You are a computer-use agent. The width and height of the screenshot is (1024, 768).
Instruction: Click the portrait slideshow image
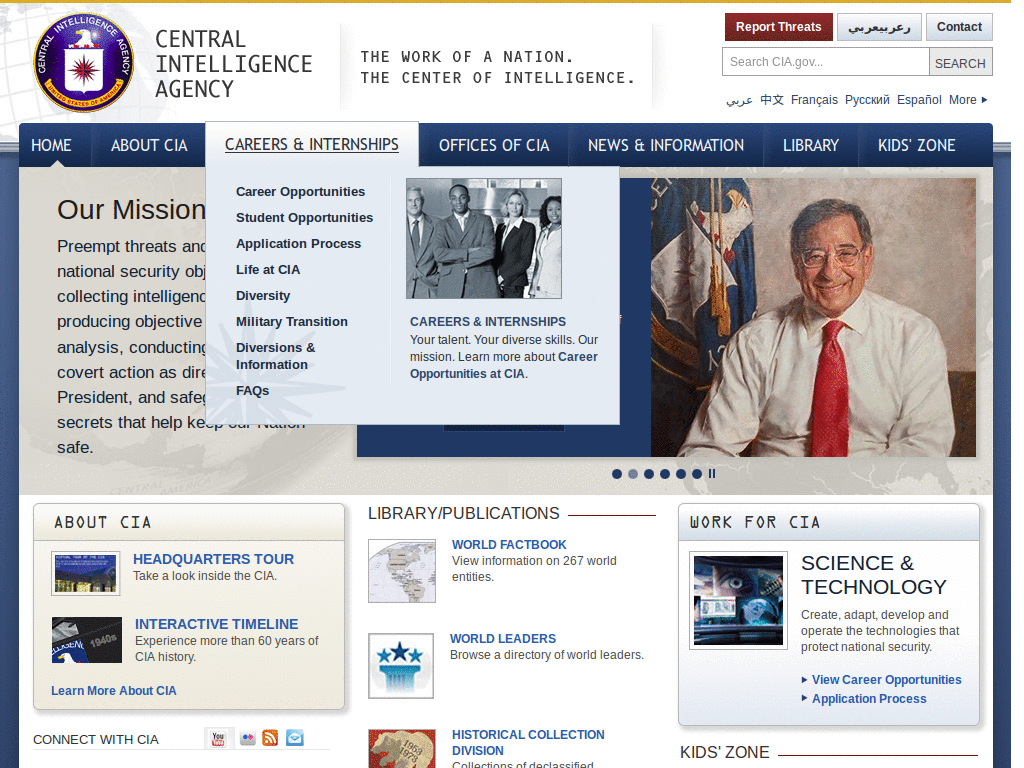[813, 317]
